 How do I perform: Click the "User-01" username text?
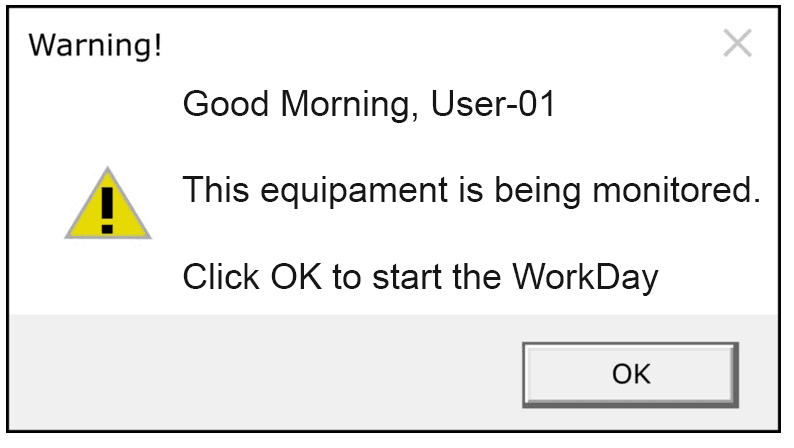click(x=493, y=104)
